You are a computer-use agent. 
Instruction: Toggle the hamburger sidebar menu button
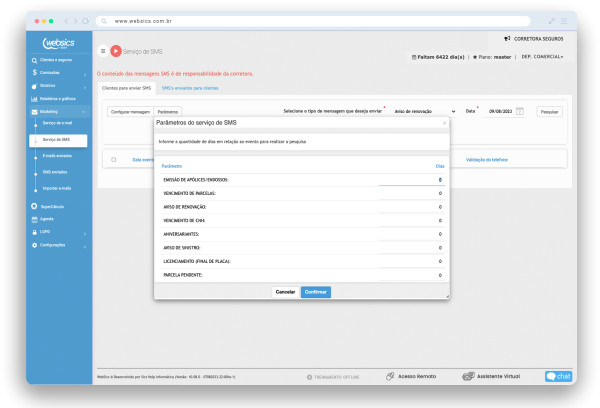tap(103, 51)
